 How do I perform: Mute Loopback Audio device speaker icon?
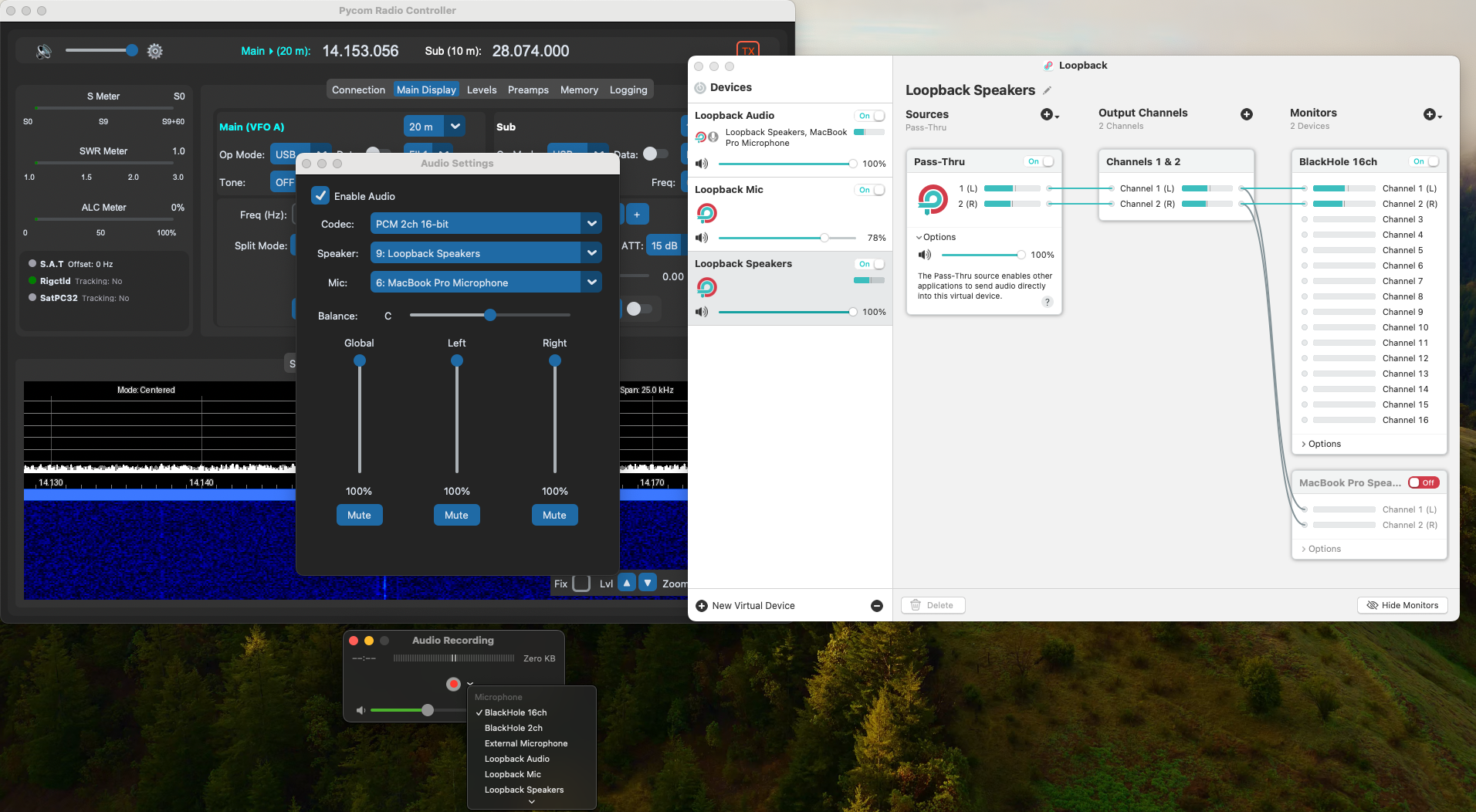702,164
